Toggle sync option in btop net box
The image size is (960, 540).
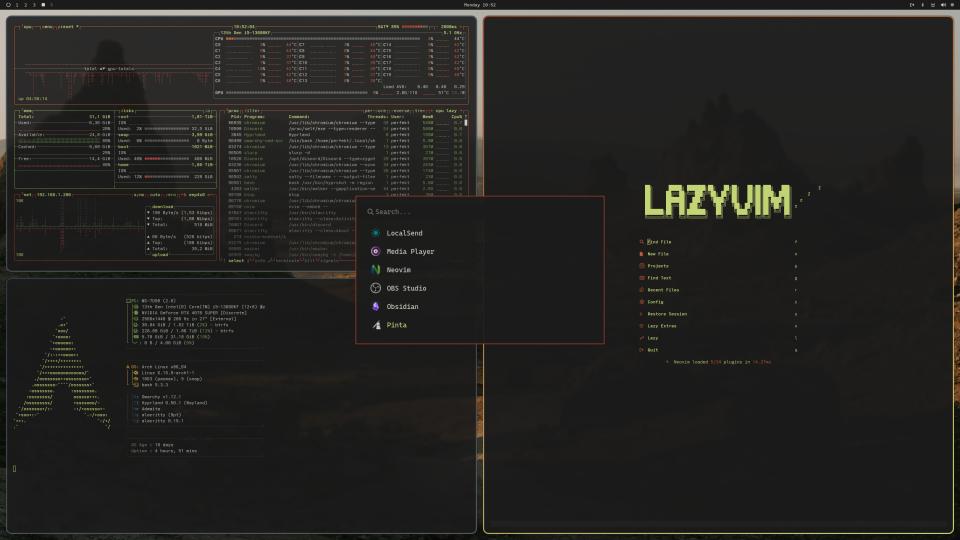[139, 195]
